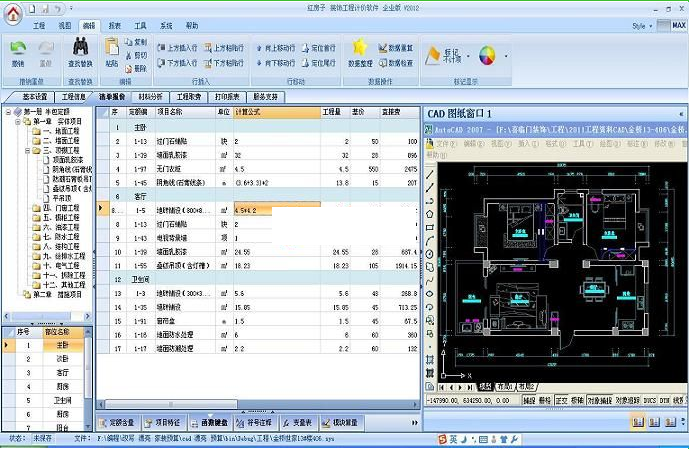Screen dimensions: 689x449
Task: Click 上方插入行 insert row above
Action: click(x=177, y=47)
